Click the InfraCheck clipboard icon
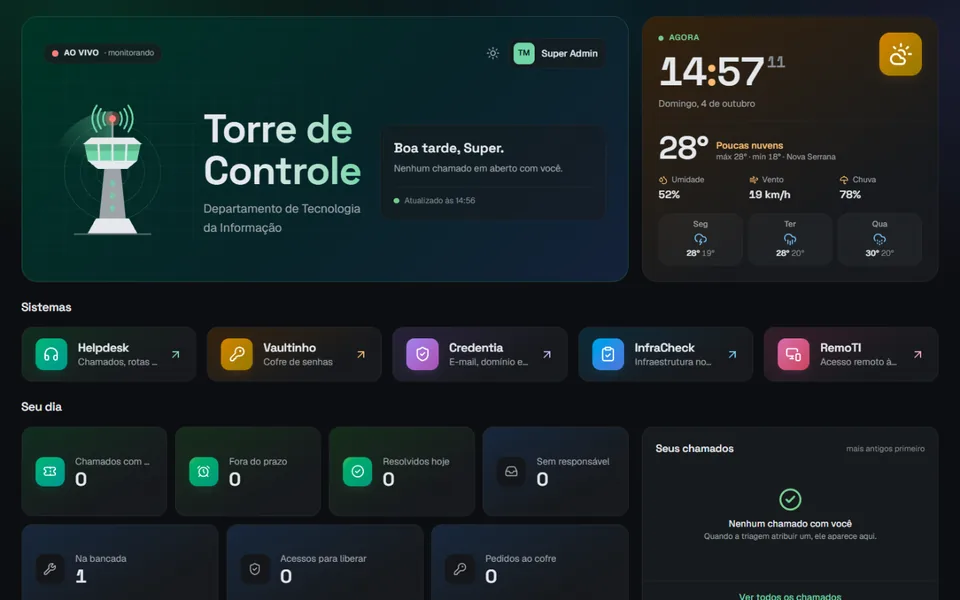Image resolution: width=960 pixels, height=600 pixels. [x=608, y=354]
